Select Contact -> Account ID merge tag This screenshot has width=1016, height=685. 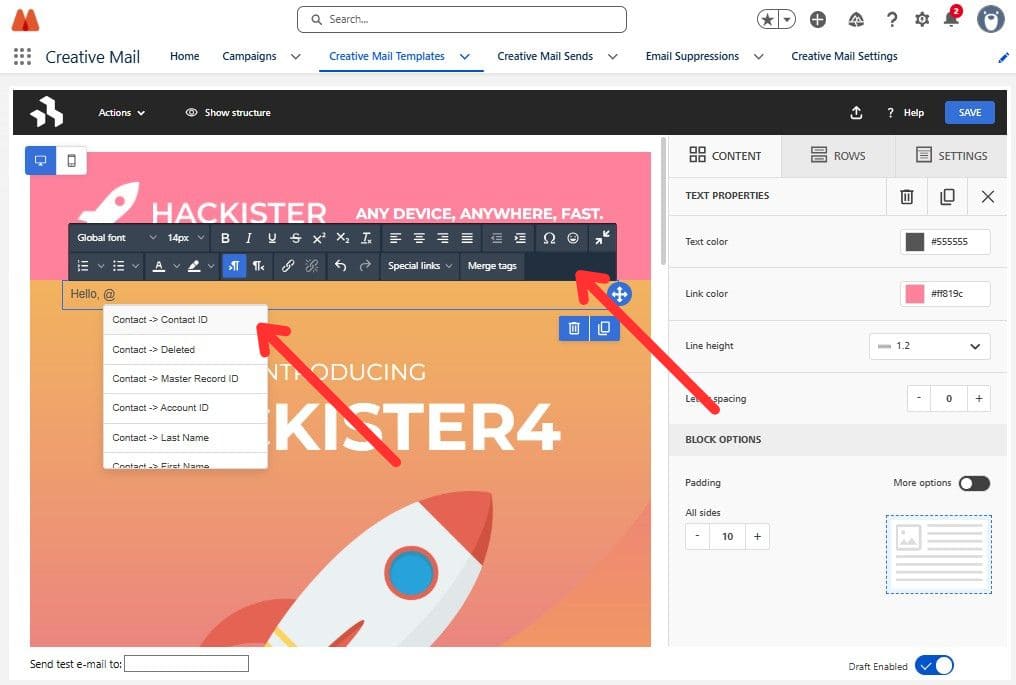(185, 408)
